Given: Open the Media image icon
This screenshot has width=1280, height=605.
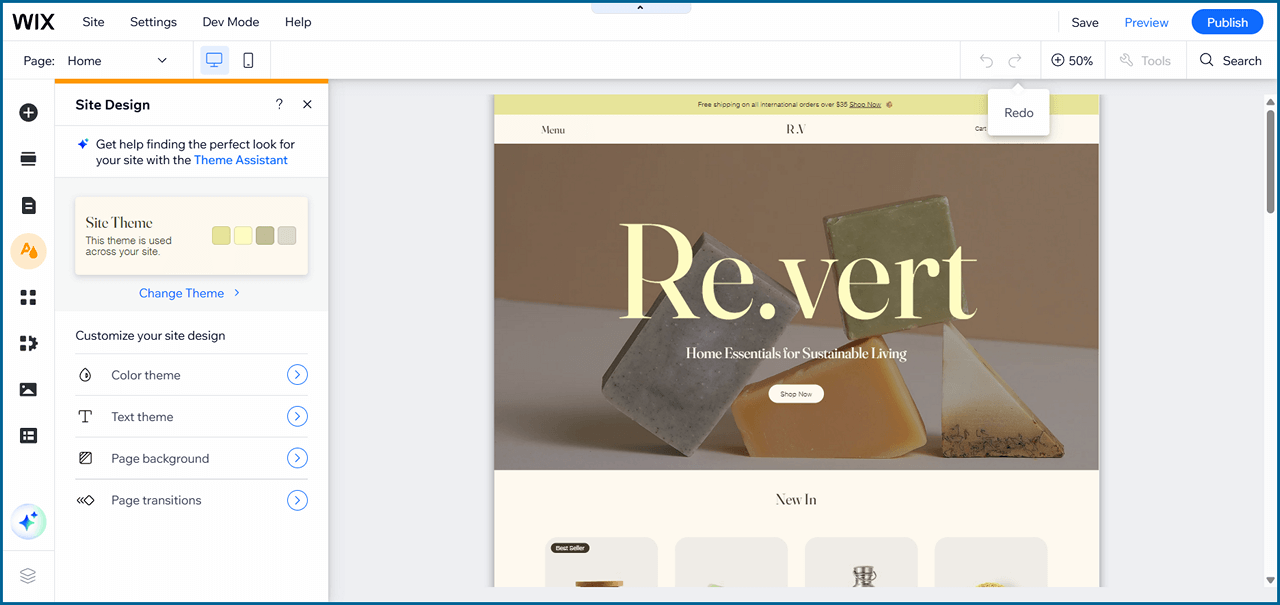Looking at the screenshot, I should pos(28,389).
